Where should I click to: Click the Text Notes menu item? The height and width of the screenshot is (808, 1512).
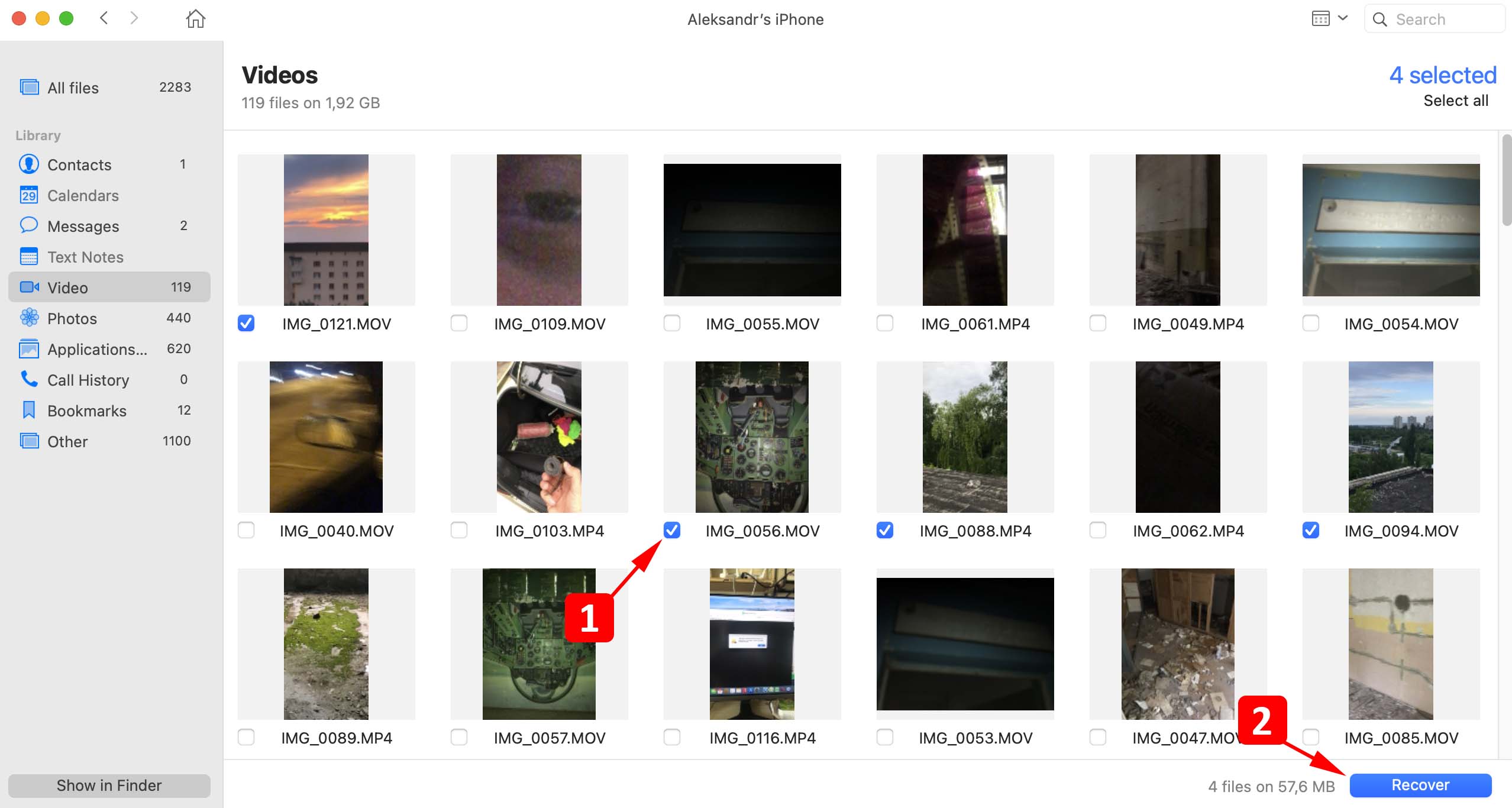pos(85,257)
